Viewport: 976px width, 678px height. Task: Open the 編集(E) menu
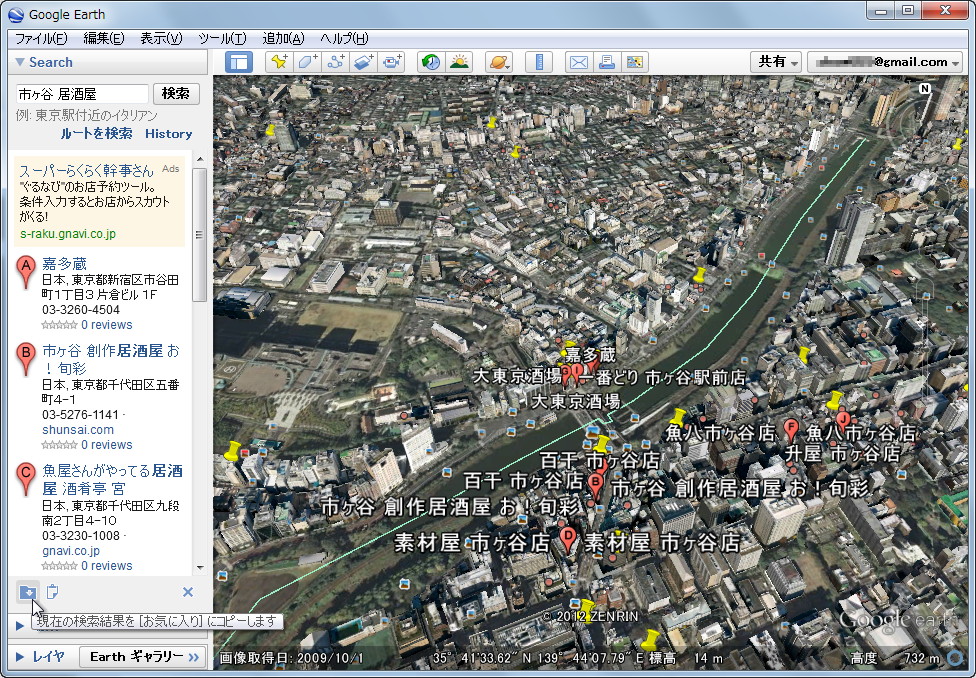pos(103,39)
